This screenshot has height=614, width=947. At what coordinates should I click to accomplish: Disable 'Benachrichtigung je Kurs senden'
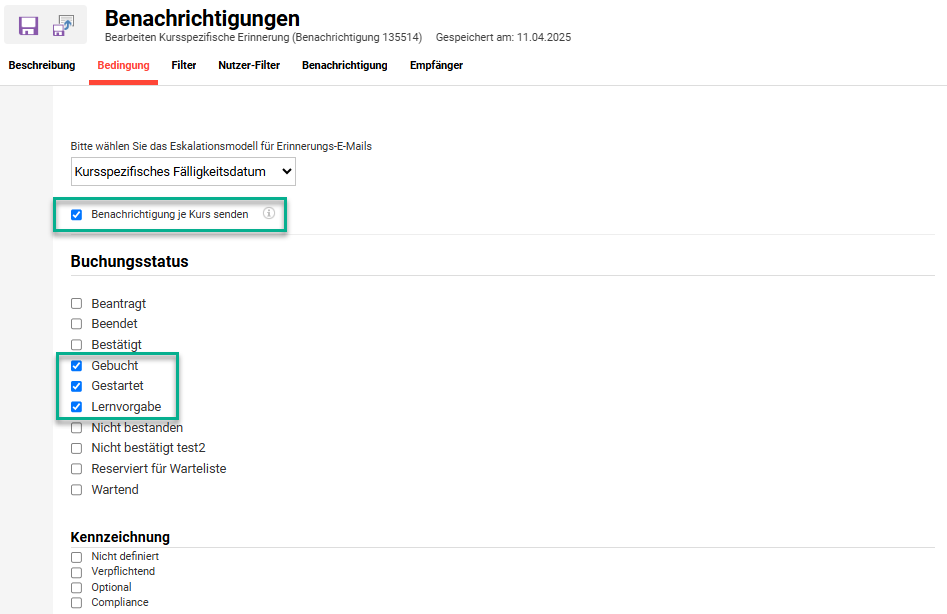pyautogui.click(x=76, y=213)
